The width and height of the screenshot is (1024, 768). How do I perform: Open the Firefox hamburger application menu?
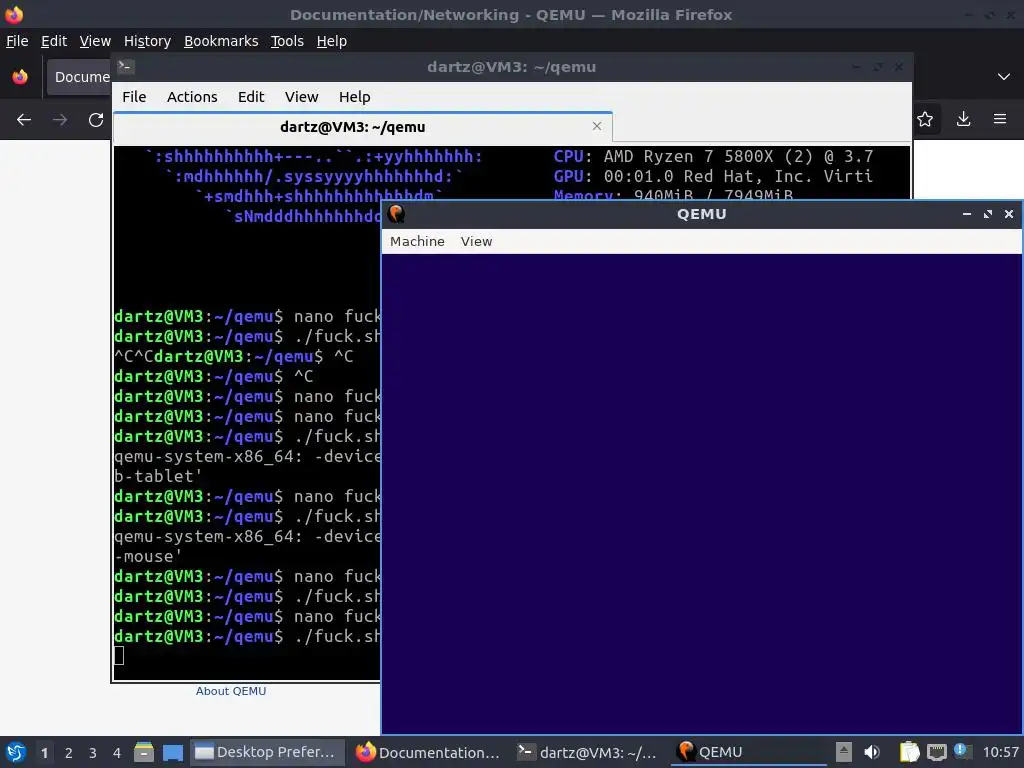click(x=1000, y=119)
